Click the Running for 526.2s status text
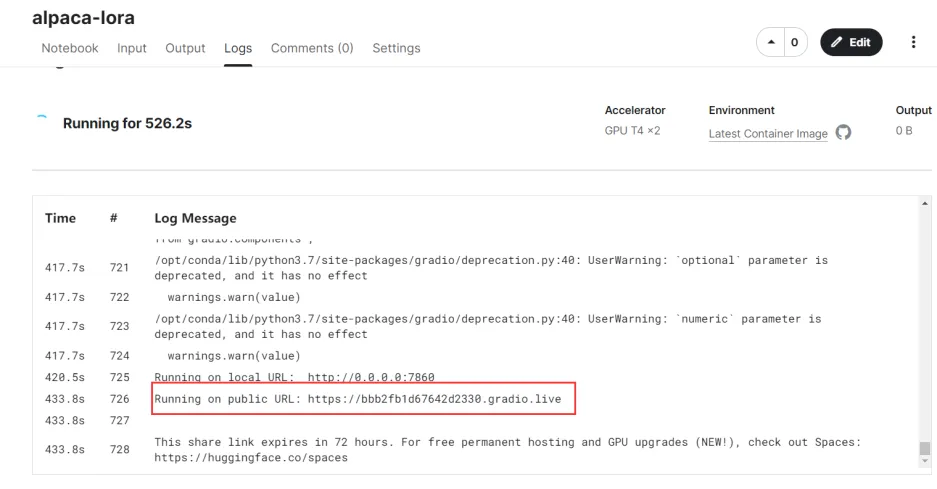The width and height of the screenshot is (937, 489). 127,123
